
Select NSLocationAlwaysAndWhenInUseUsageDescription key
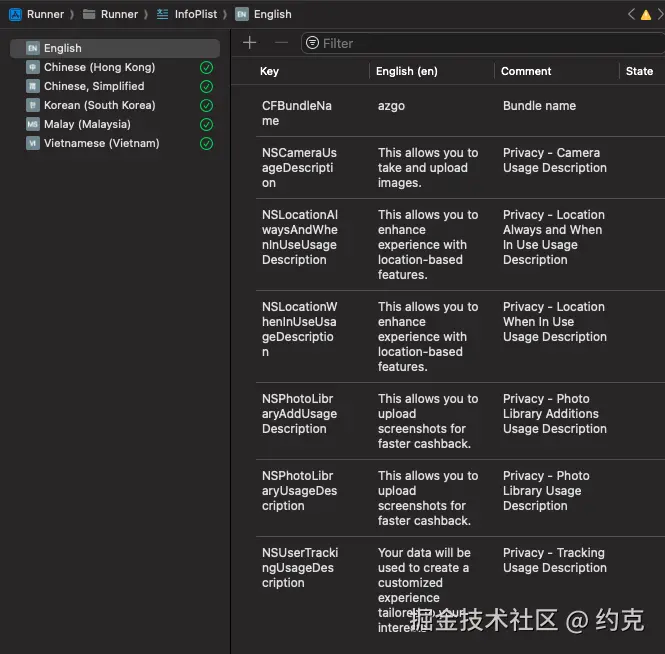coord(299,238)
